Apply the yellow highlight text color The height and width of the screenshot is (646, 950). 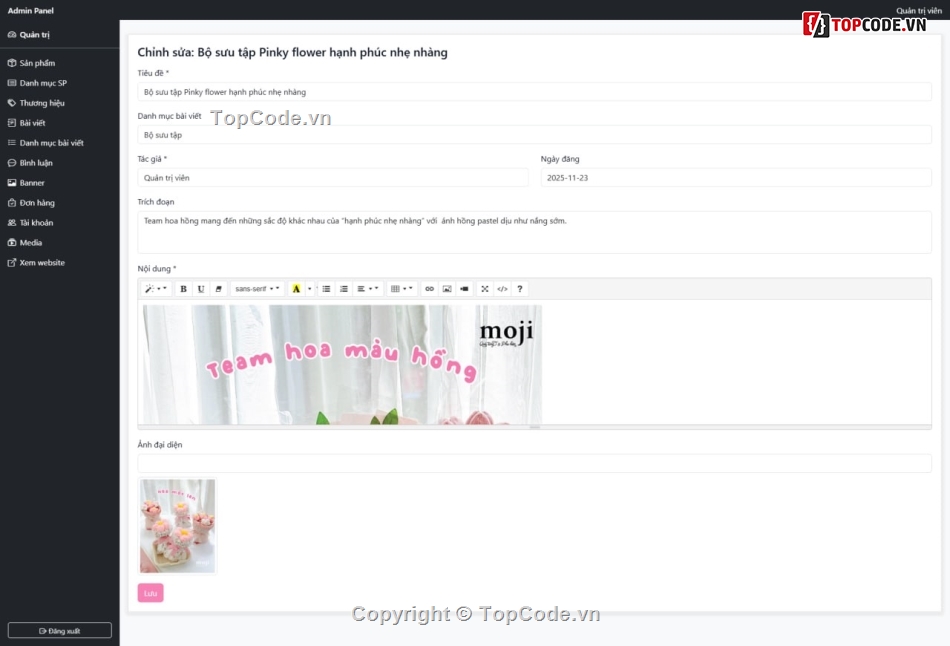pyautogui.click(x=296, y=289)
